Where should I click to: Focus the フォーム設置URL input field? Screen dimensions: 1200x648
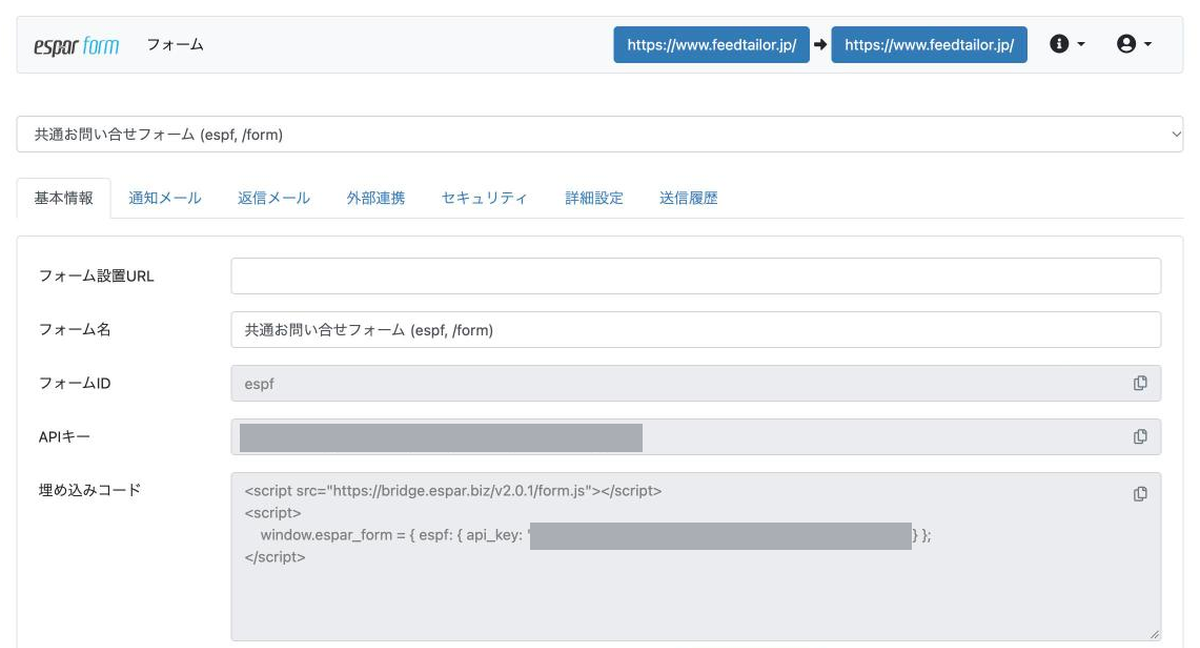[696, 276]
